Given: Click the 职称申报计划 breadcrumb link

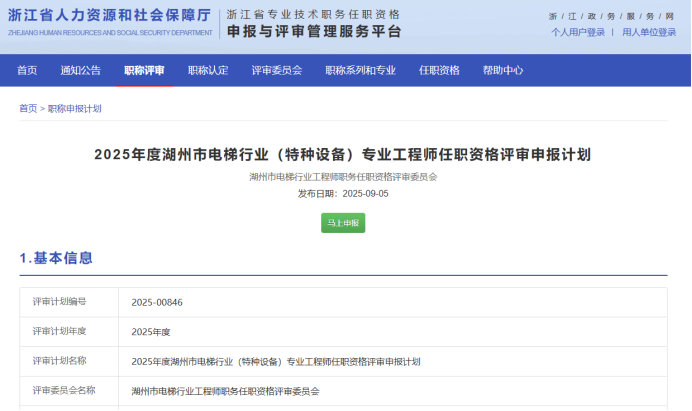Looking at the screenshot, I should 75,108.
